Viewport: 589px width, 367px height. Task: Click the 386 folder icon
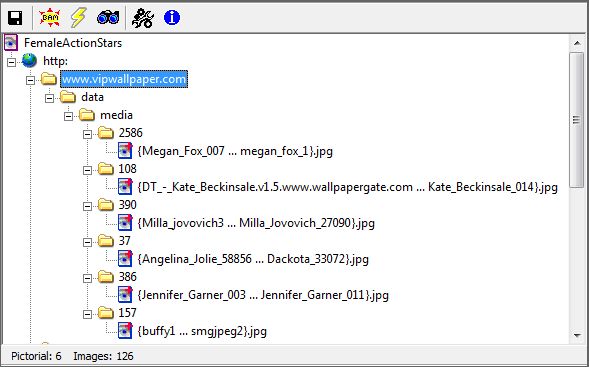106,277
